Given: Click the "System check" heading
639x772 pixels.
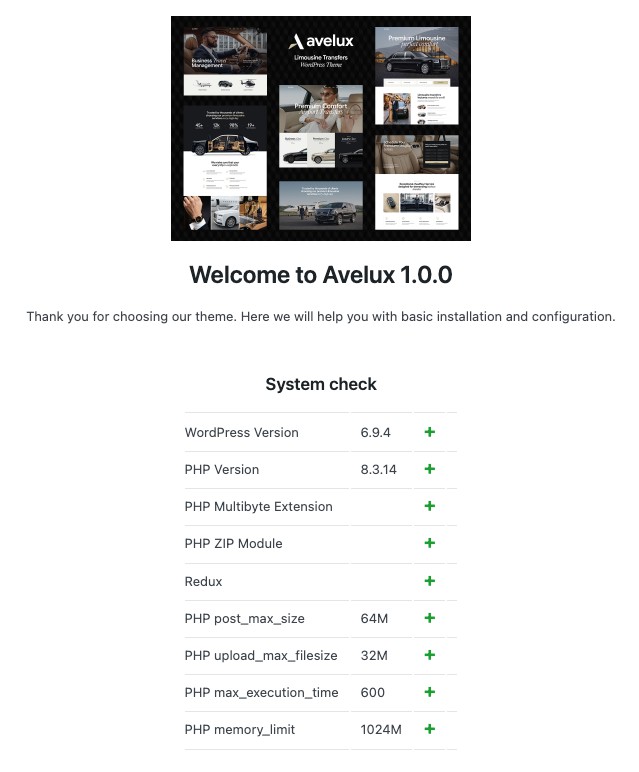Looking at the screenshot, I should point(320,384).
